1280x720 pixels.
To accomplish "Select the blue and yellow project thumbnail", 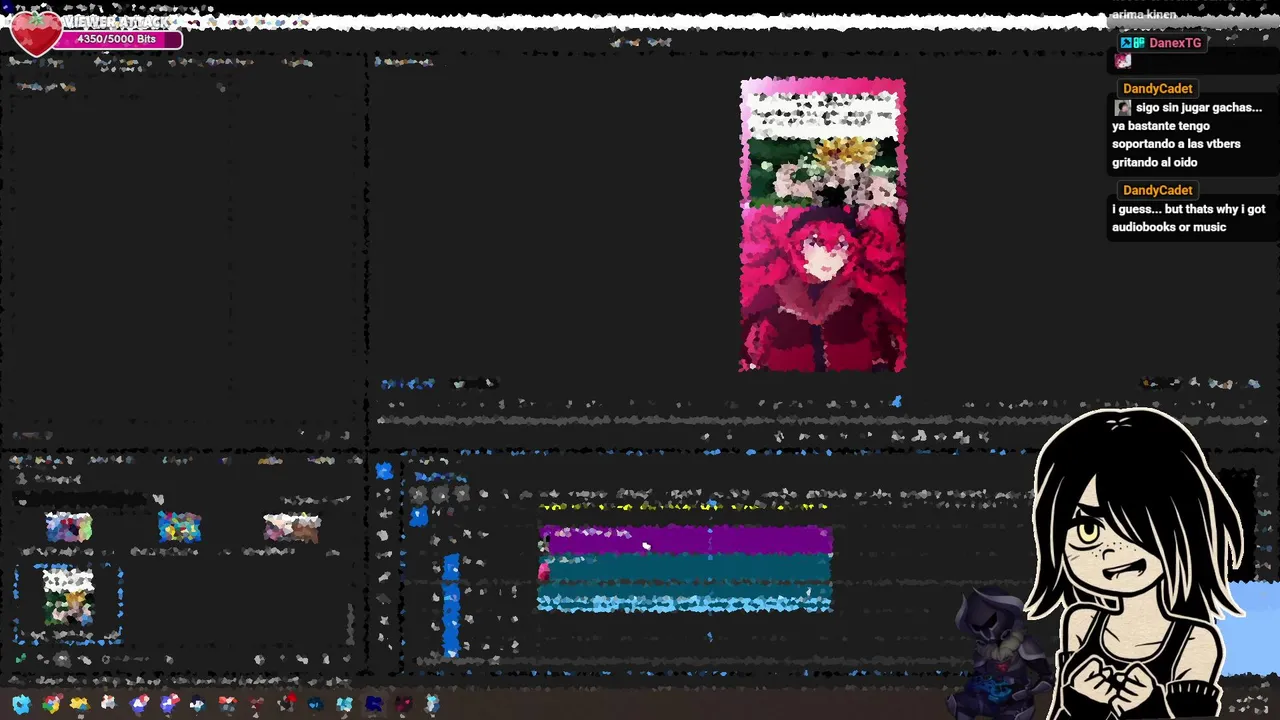I will [180, 527].
